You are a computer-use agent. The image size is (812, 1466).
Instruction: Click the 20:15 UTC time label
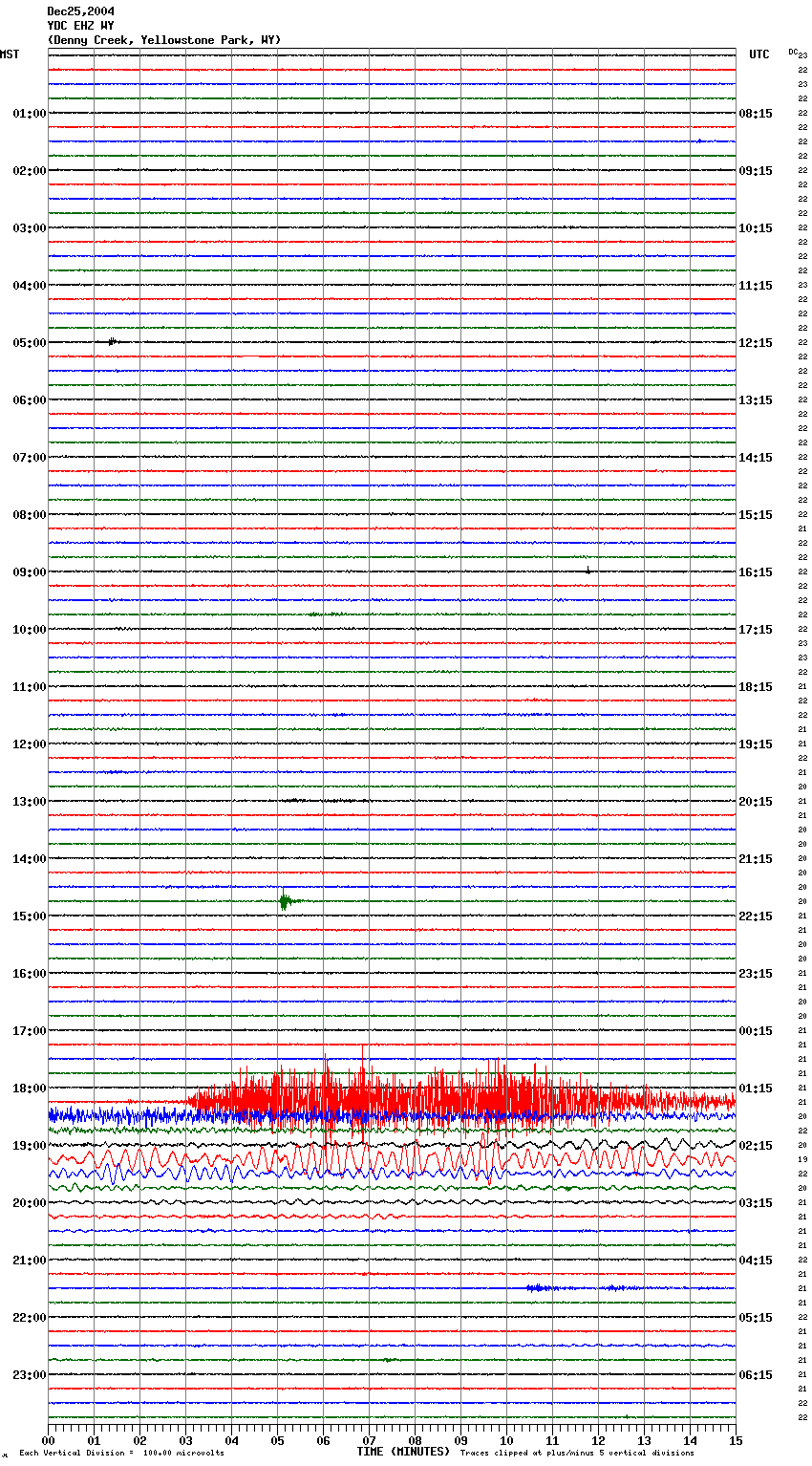pos(756,802)
